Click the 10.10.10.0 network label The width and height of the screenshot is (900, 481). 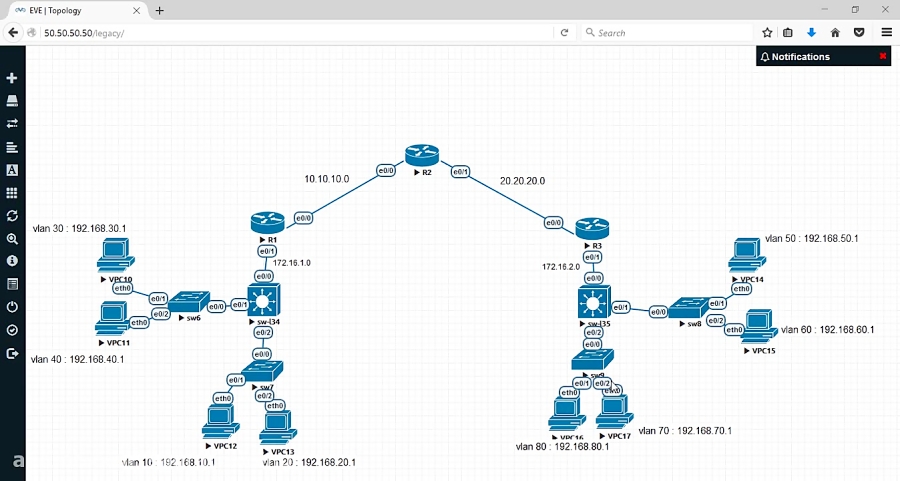coord(327,179)
